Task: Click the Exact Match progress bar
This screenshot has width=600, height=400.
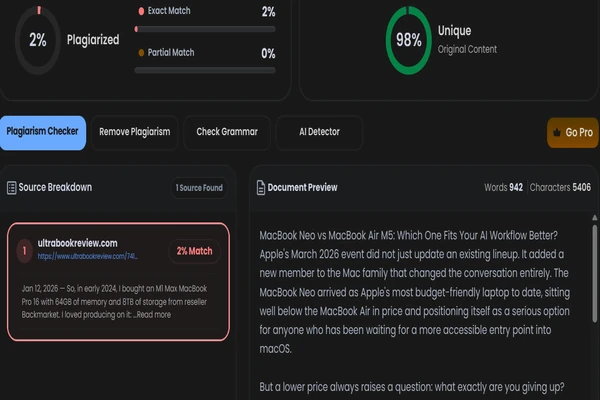Action: [205, 29]
